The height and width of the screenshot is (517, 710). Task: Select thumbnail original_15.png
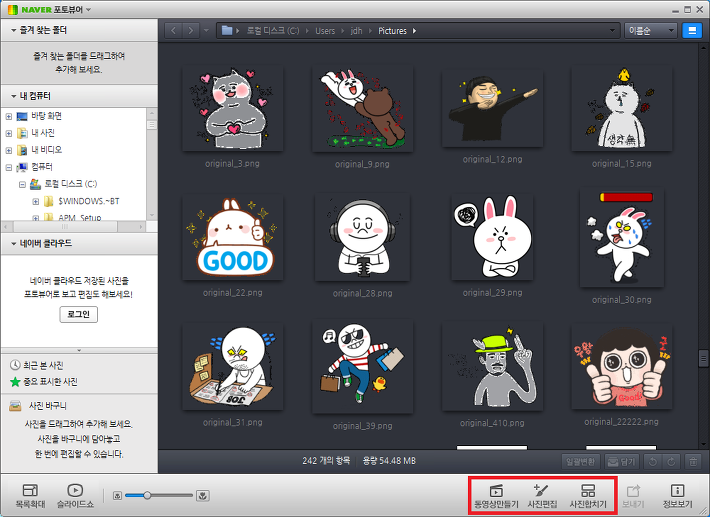tap(622, 109)
